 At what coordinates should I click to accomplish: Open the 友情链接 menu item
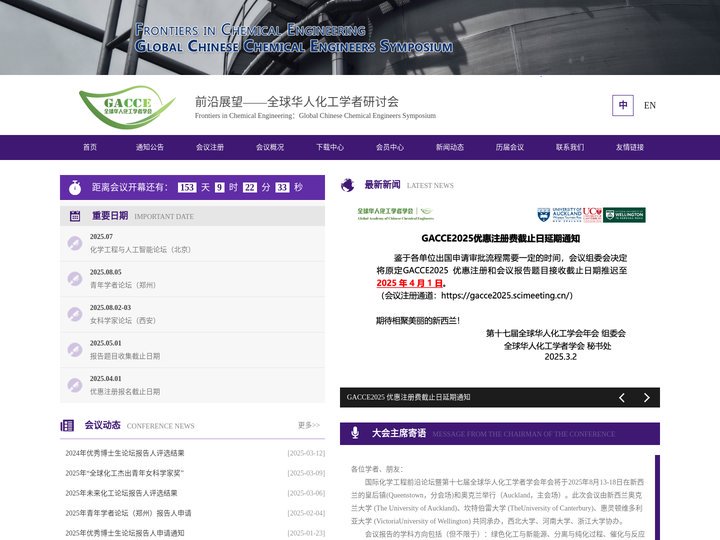630,147
